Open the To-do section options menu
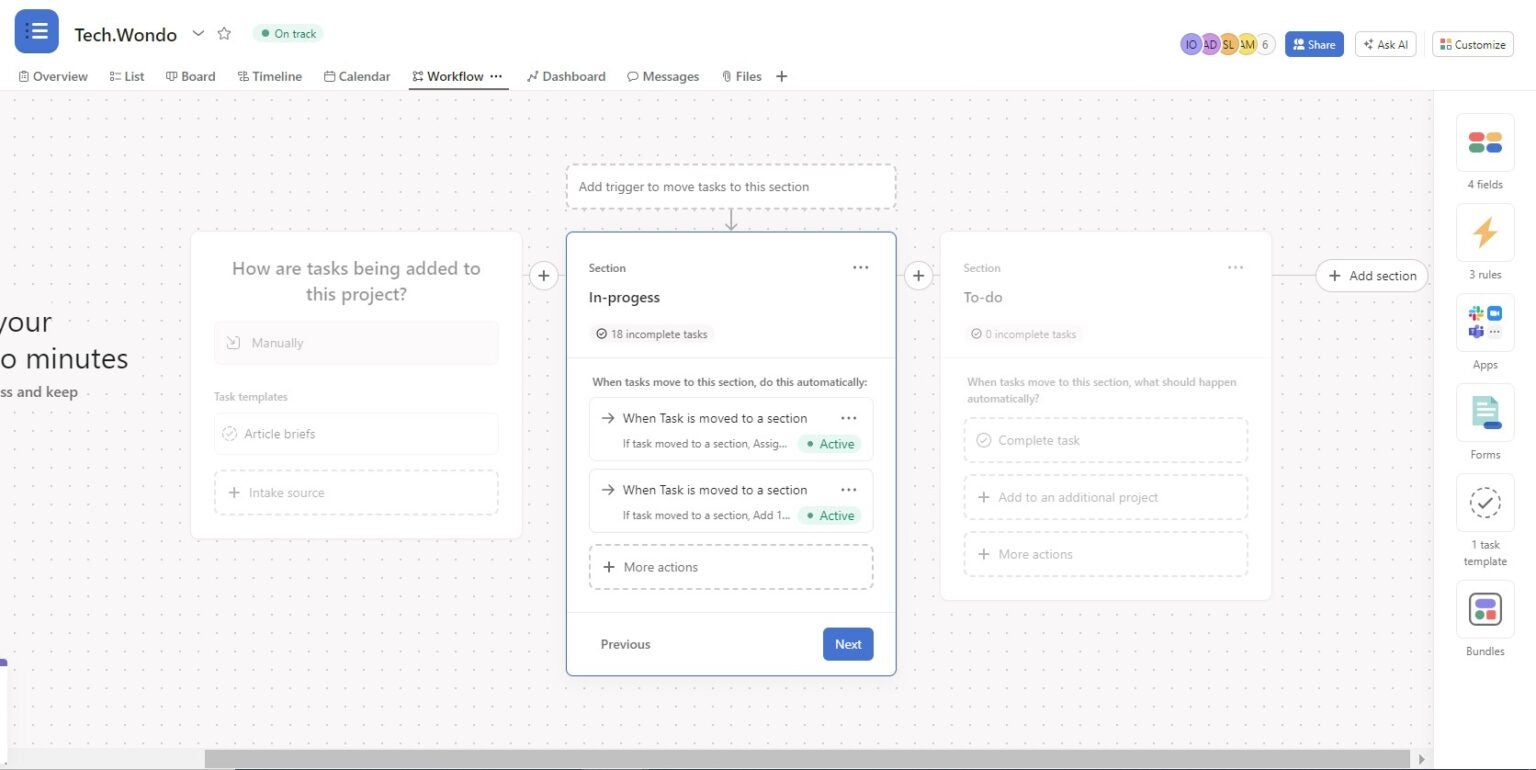Screen dimensions: 1536x770 (1235, 267)
